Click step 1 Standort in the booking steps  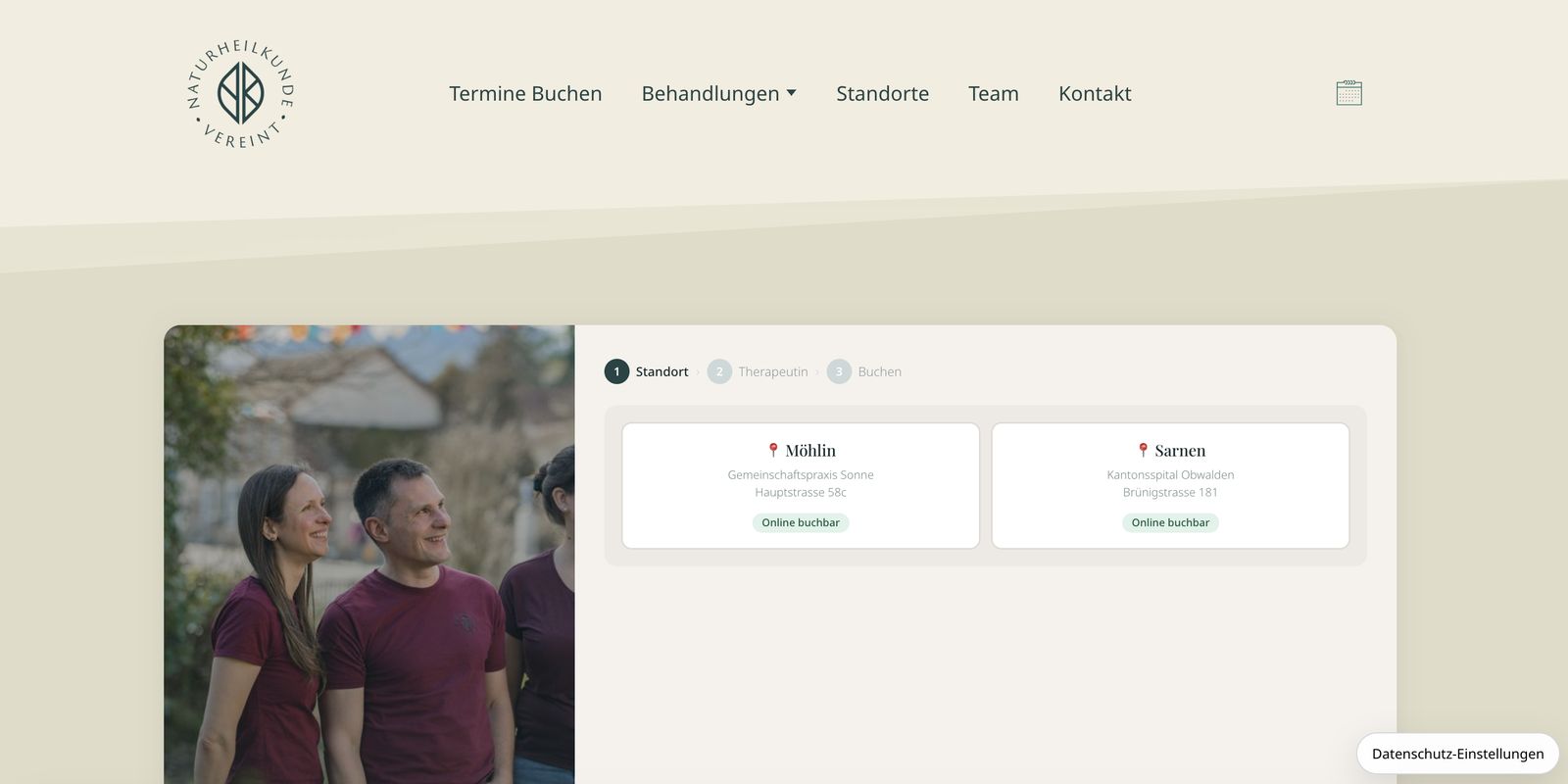[647, 371]
